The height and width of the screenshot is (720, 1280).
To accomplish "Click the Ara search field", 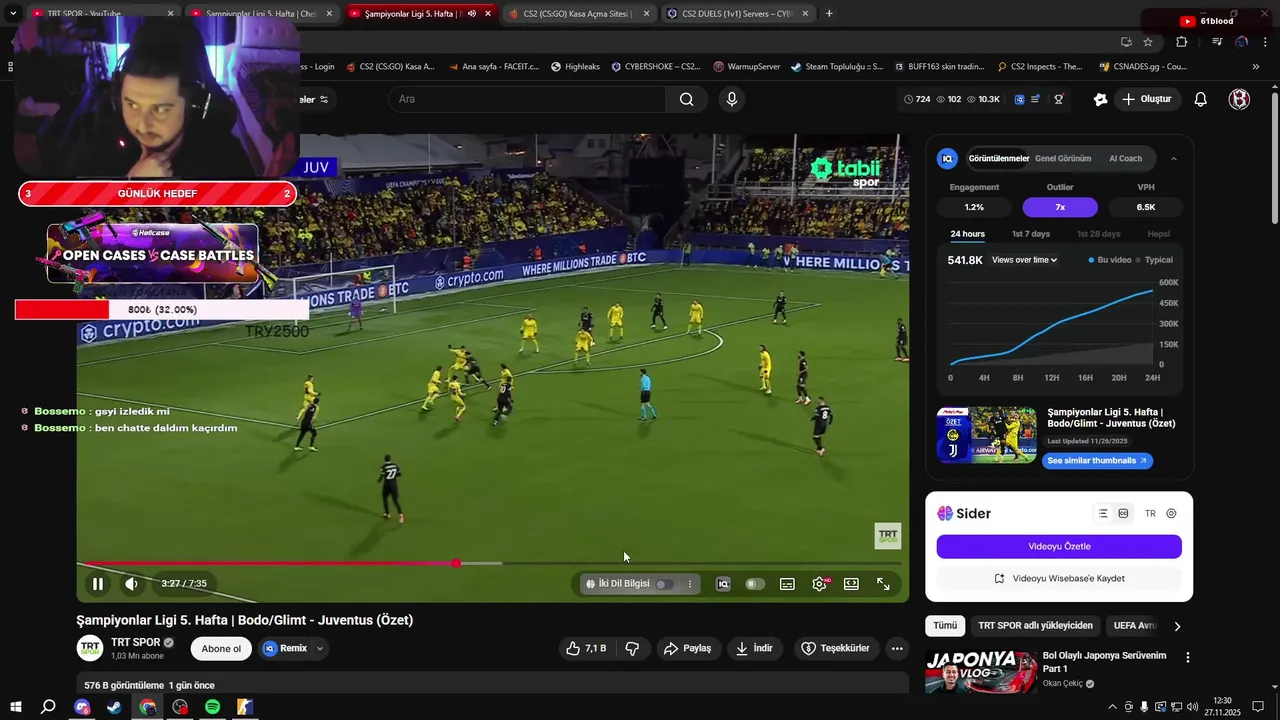I will click(527, 99).
